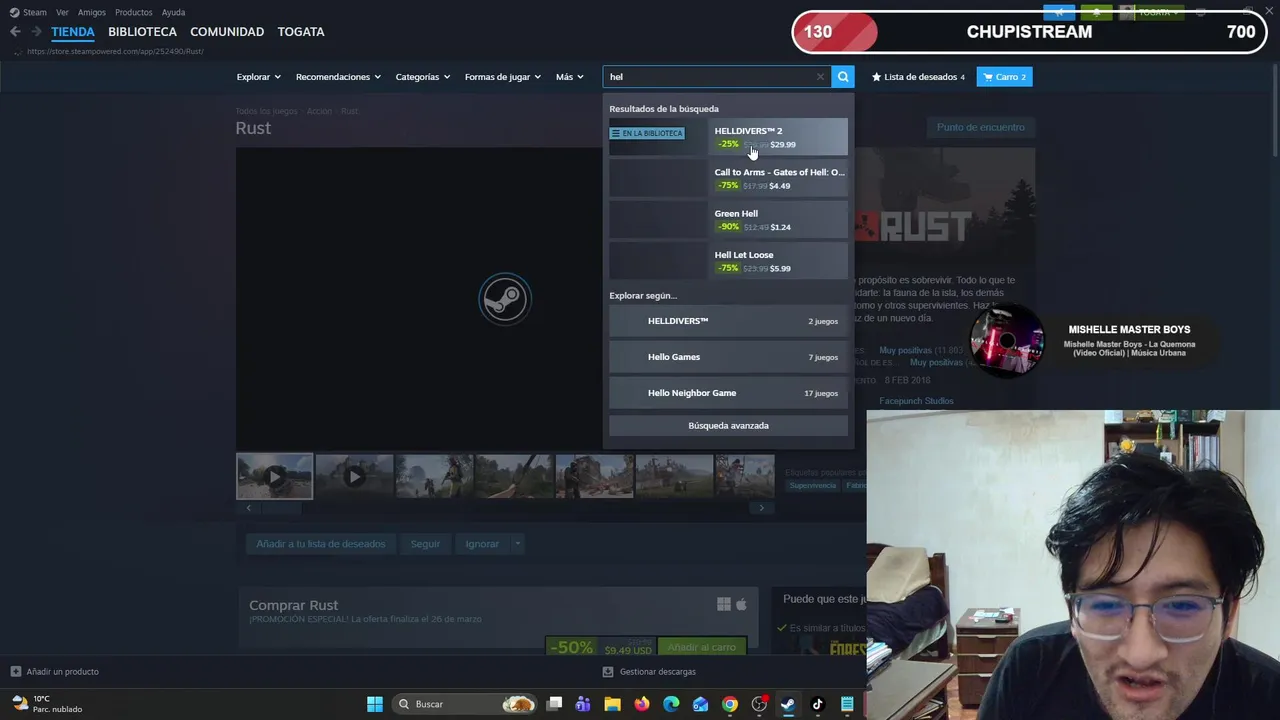The width and height of the screenshot is (1280, 720).
Task: Open Facepunch Studios developer link
Action: [916, 401]
